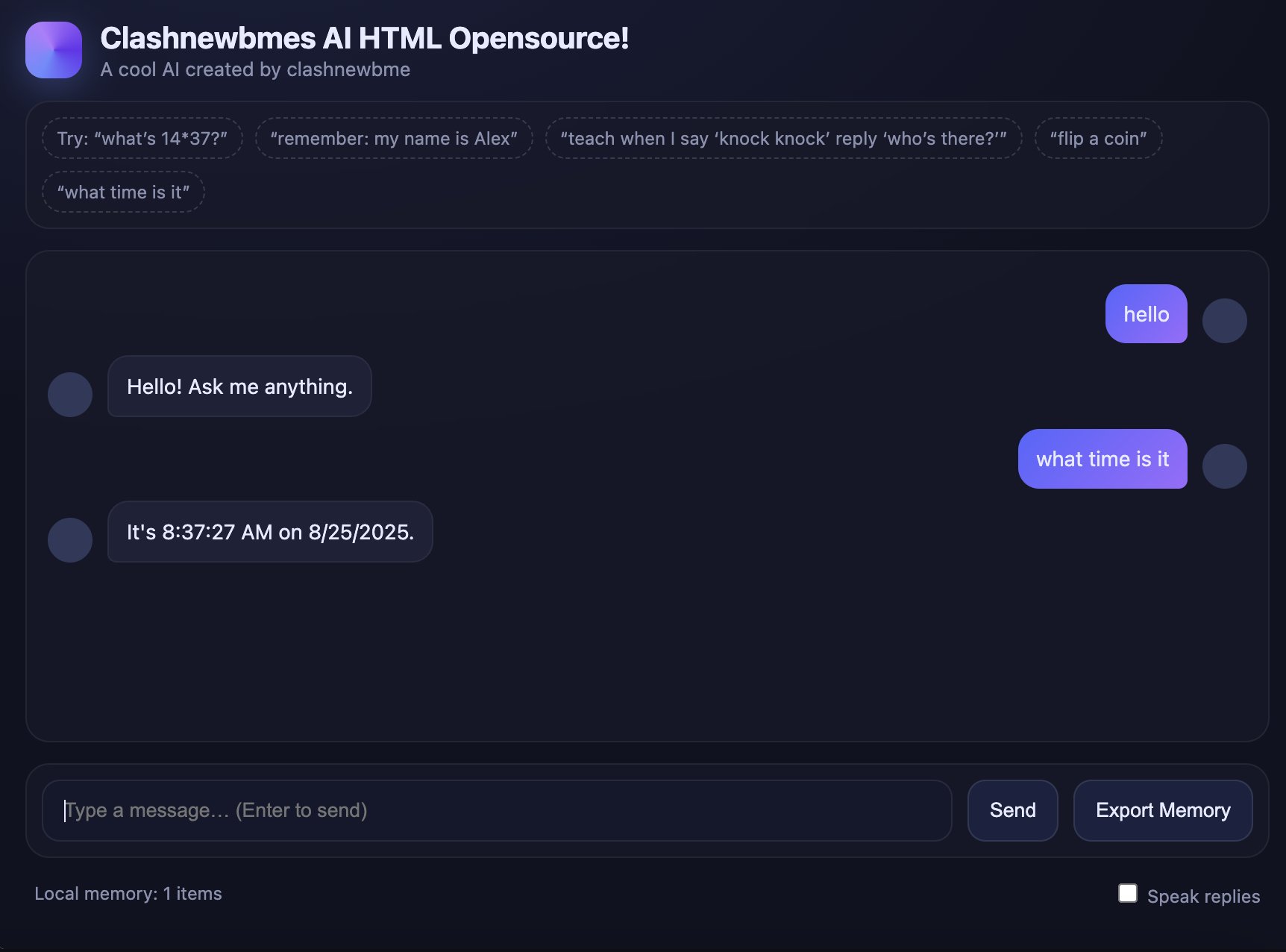Pick the 'teach when I say knock knock' chip
1286x952 pixels.
[x=783, y=138]
